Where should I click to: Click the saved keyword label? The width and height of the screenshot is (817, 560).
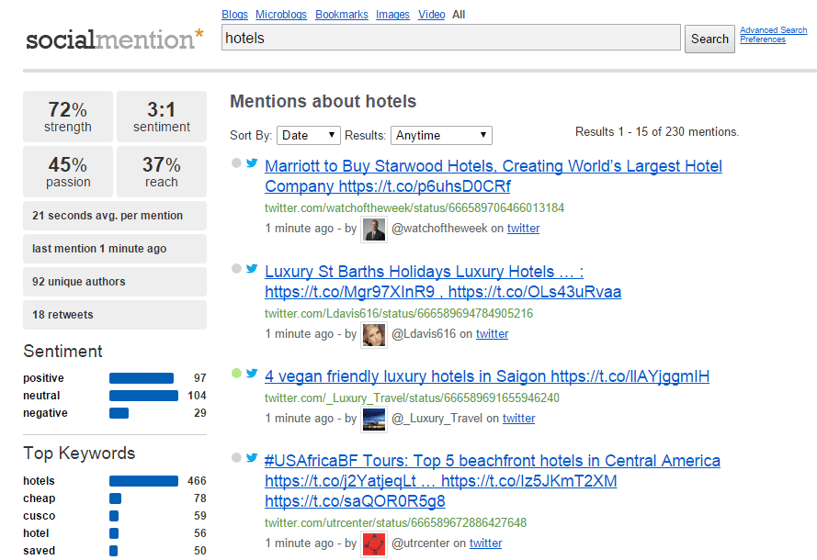pyautogui.click(x=39, y=551)
